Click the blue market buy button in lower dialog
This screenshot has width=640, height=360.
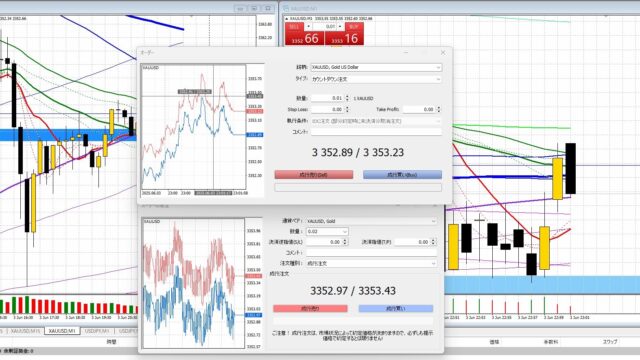[396, 309]
